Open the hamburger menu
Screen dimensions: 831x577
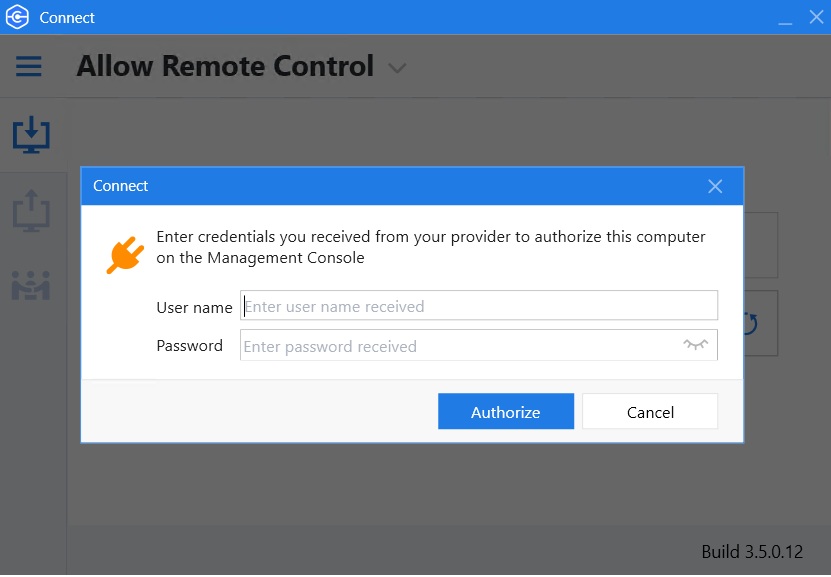coord(29,67)
